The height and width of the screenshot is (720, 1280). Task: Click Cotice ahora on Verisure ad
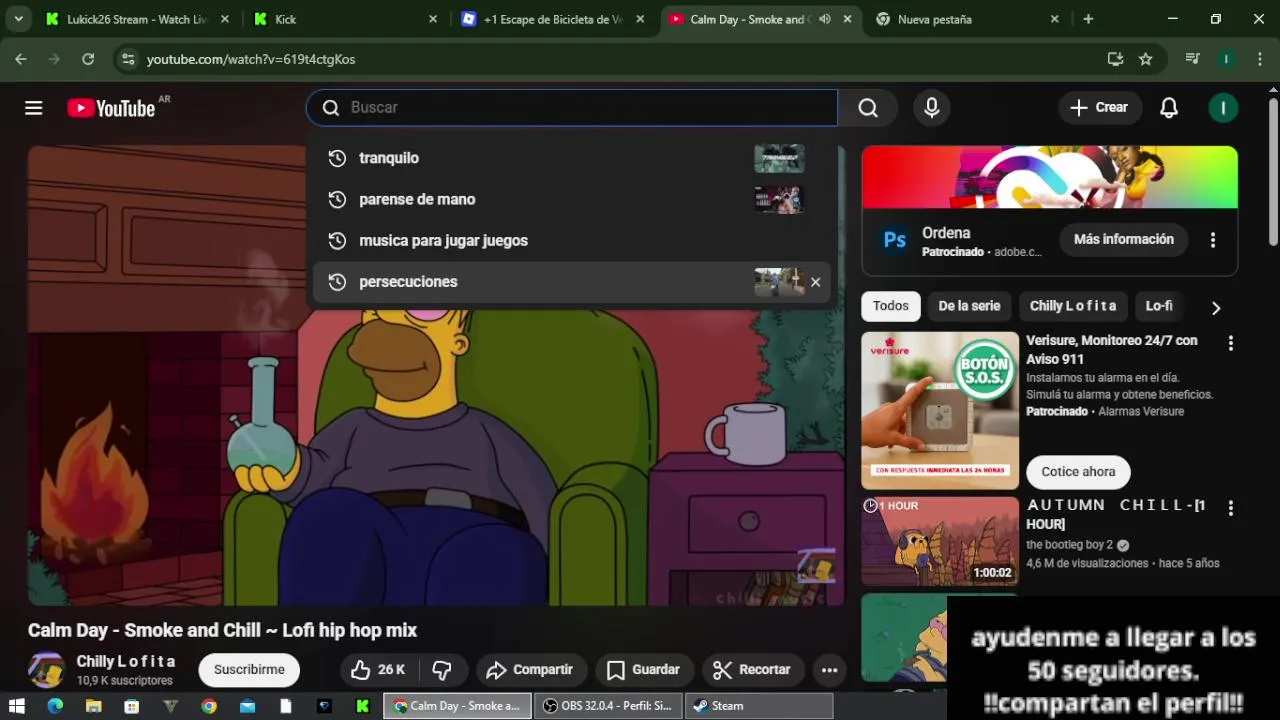coord(1078,472)
